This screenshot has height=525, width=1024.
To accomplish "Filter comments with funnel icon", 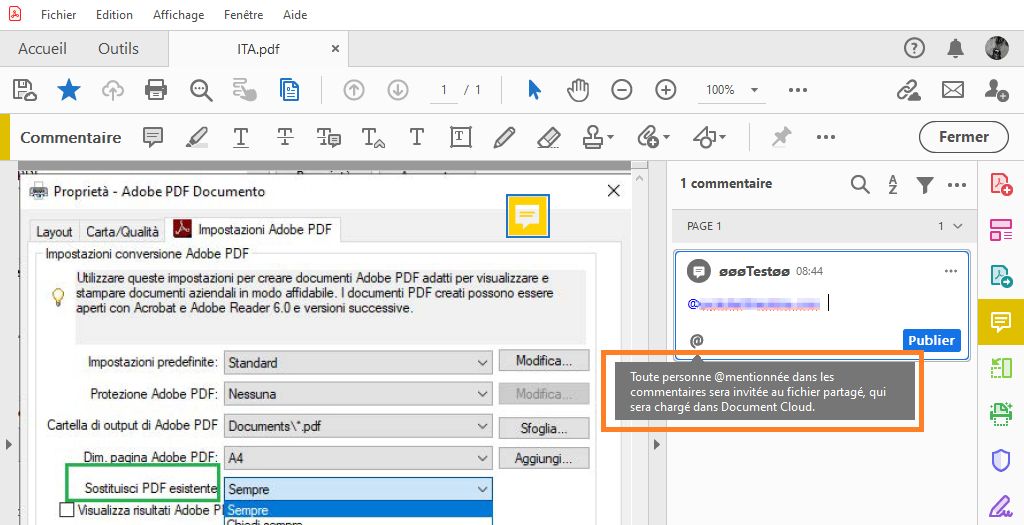I will (x=924, y=185).
